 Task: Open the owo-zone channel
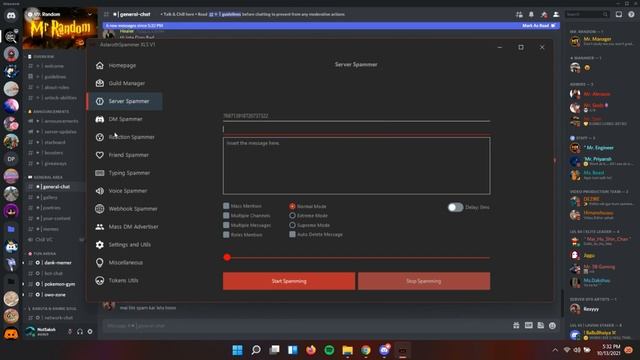click(x=55, y=295)
